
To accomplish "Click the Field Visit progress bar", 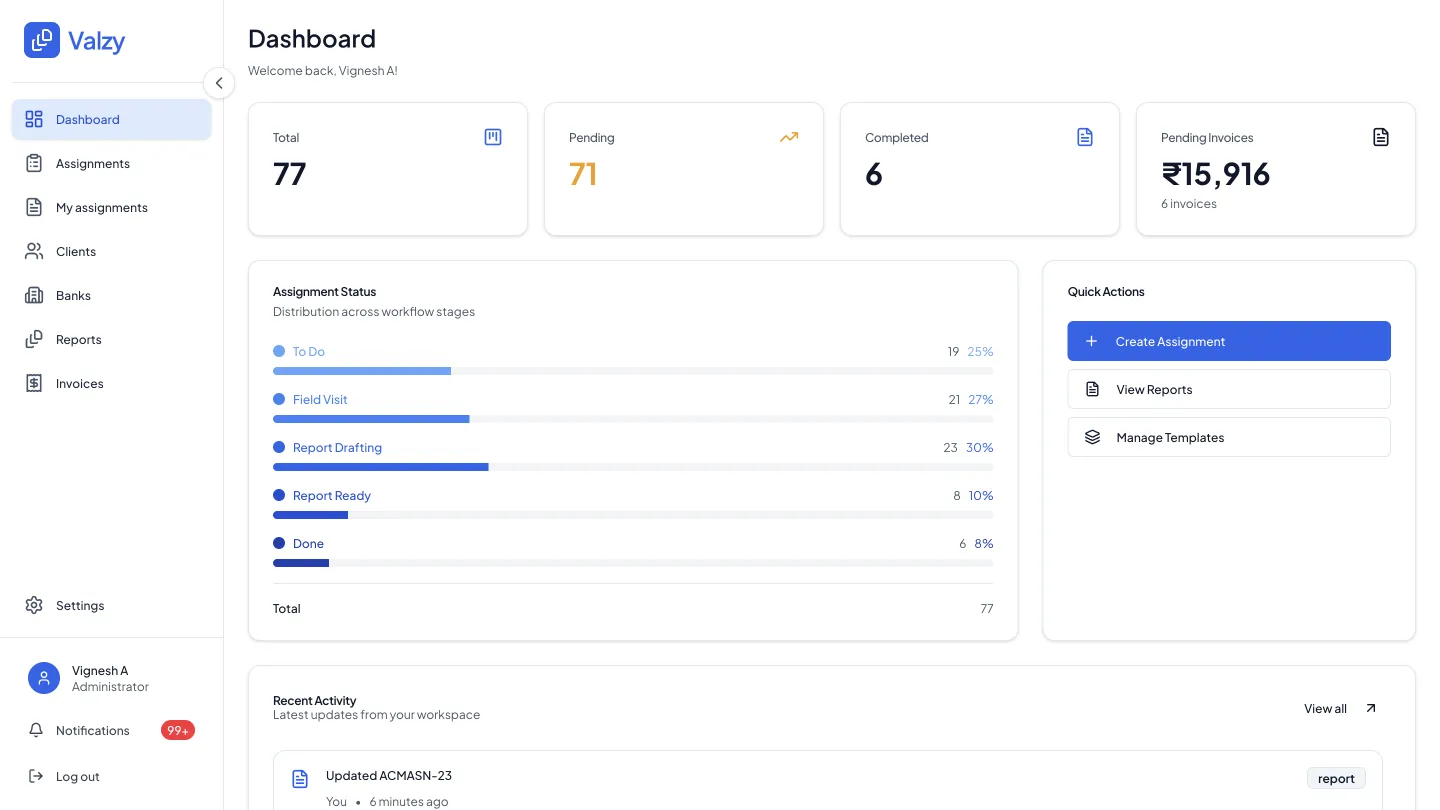I will (x=633, y=419).
